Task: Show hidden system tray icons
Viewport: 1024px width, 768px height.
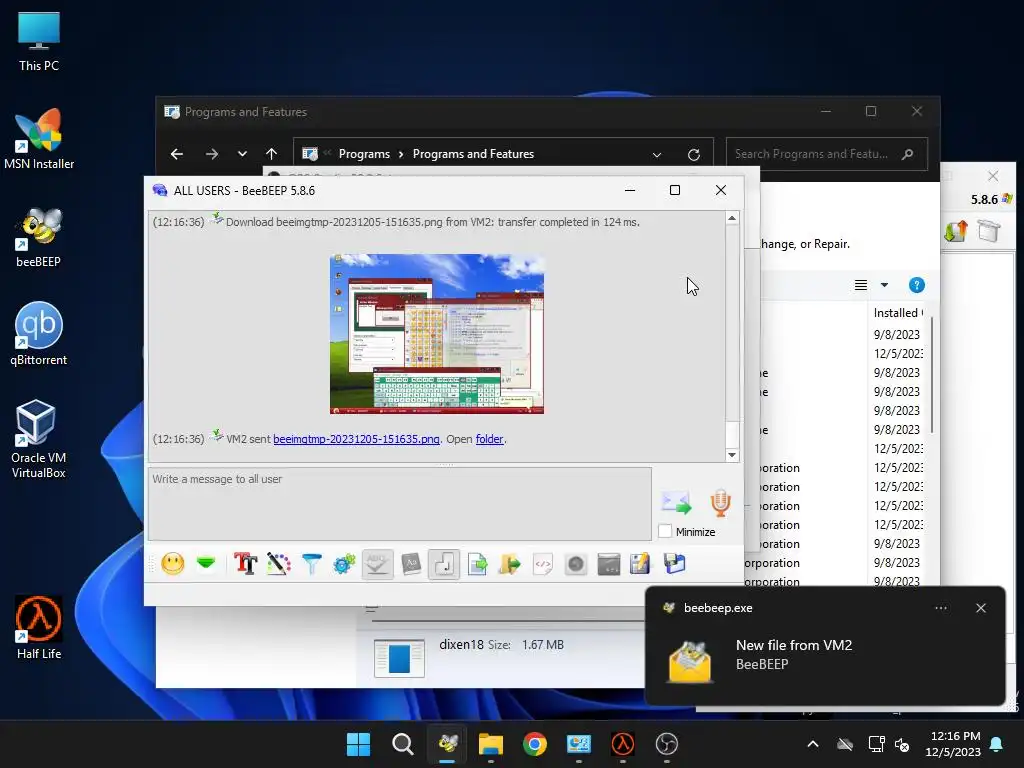Action: [x=813, y=744]
